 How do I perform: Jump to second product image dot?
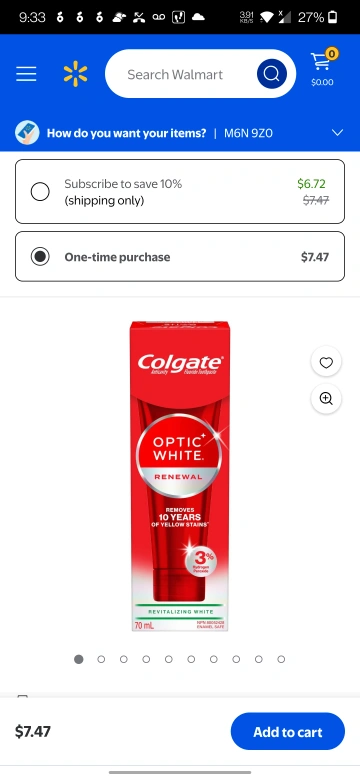tap(101, 659)
